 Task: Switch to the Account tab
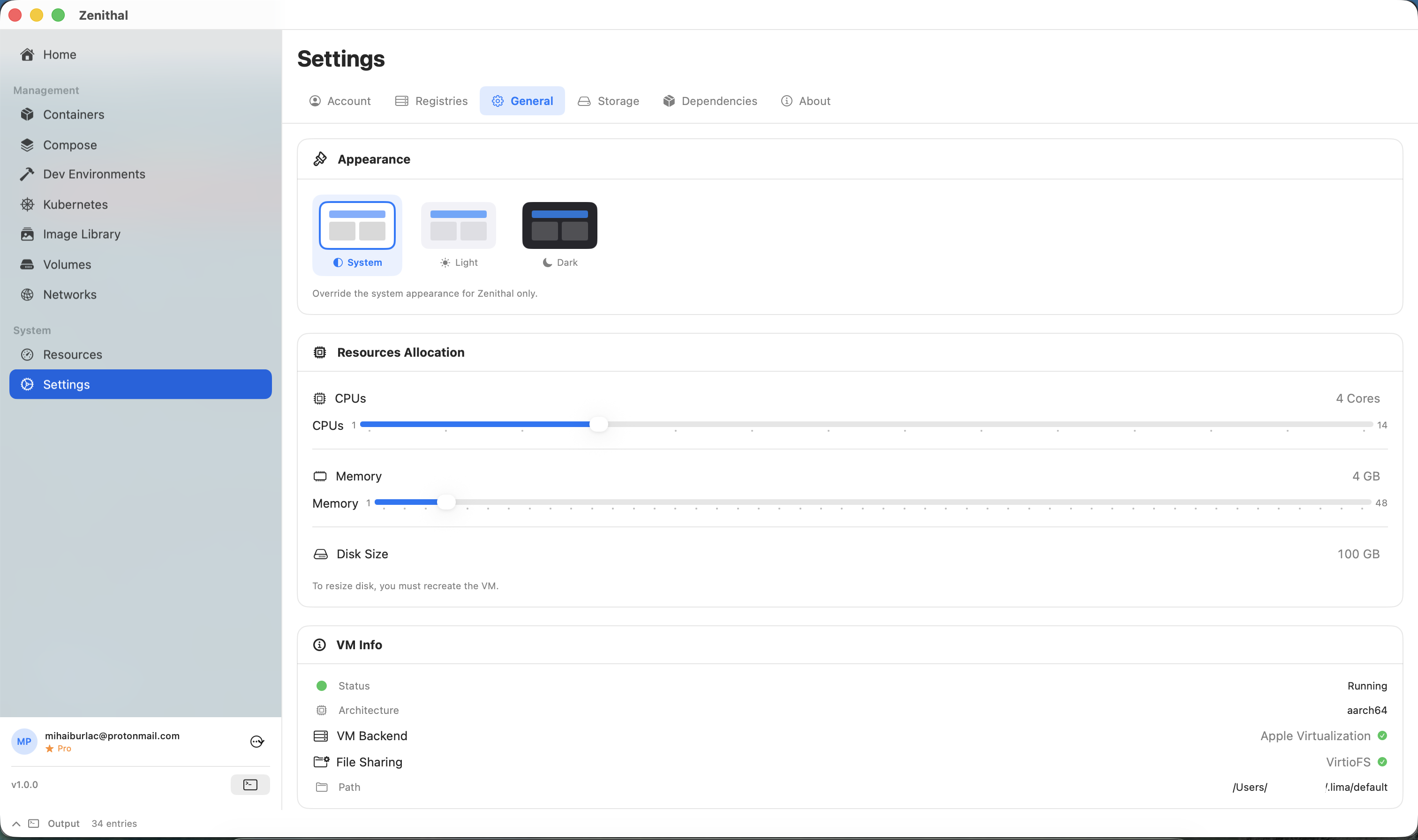(x=339, y=101)
